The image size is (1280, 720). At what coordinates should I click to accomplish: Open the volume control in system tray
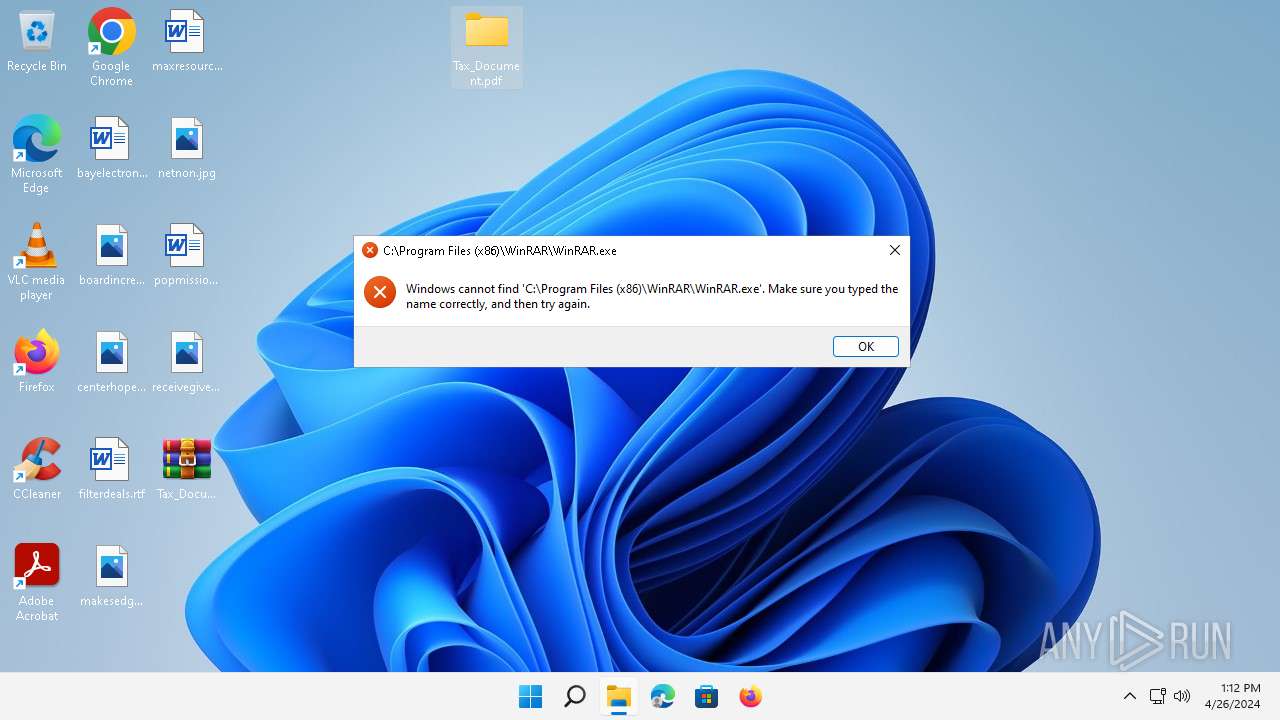pyautogui.click(x=1182, y=696)
